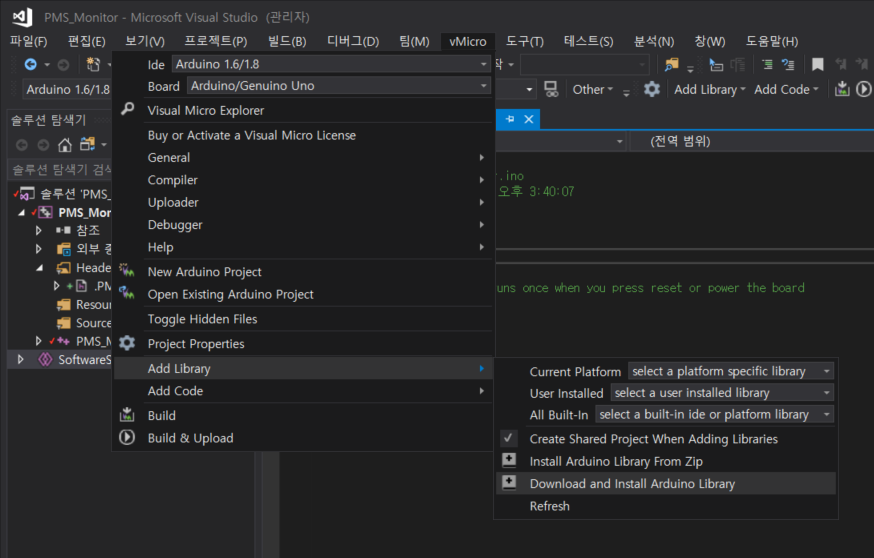Click the play icon beside Build & Upload
The image size is (874, 558).
127,437
